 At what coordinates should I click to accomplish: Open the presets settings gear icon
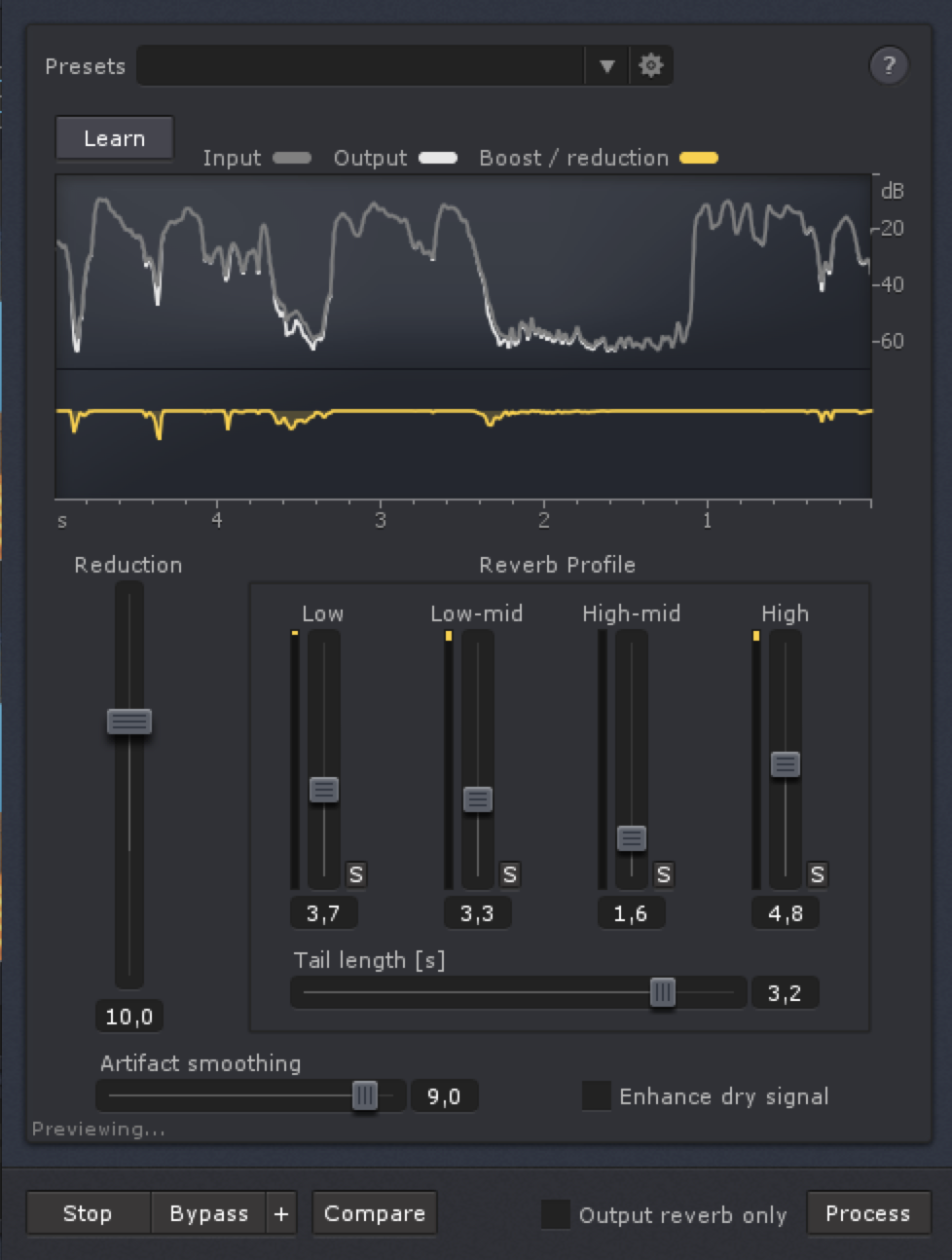[x=651, y=66]
